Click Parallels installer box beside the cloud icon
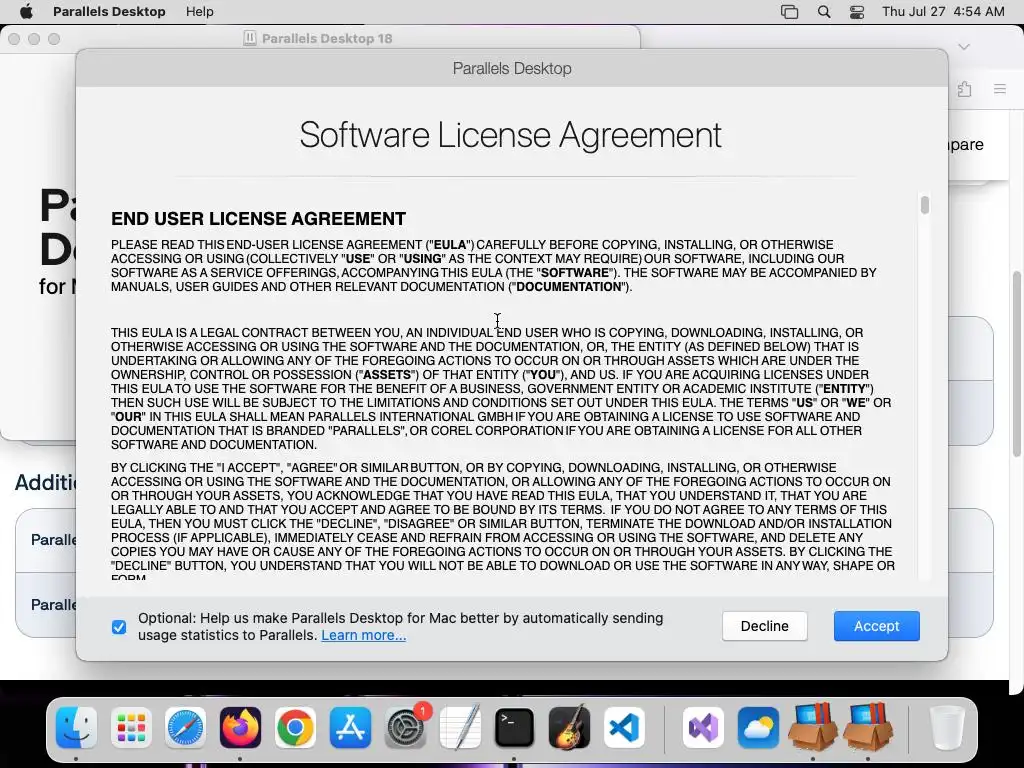 click(x=812, y=727)
